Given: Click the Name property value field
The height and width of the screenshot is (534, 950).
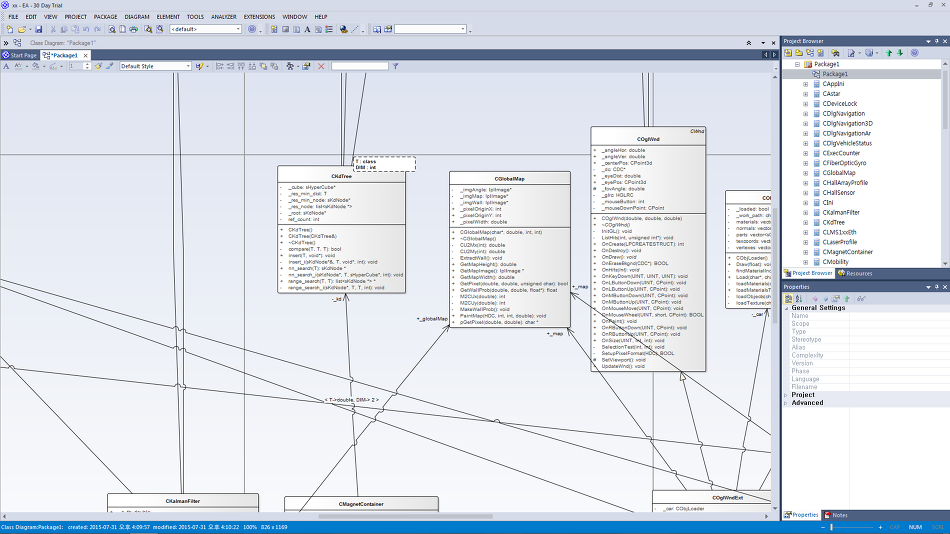Looking at the screenshot, I should click(899, 316).
